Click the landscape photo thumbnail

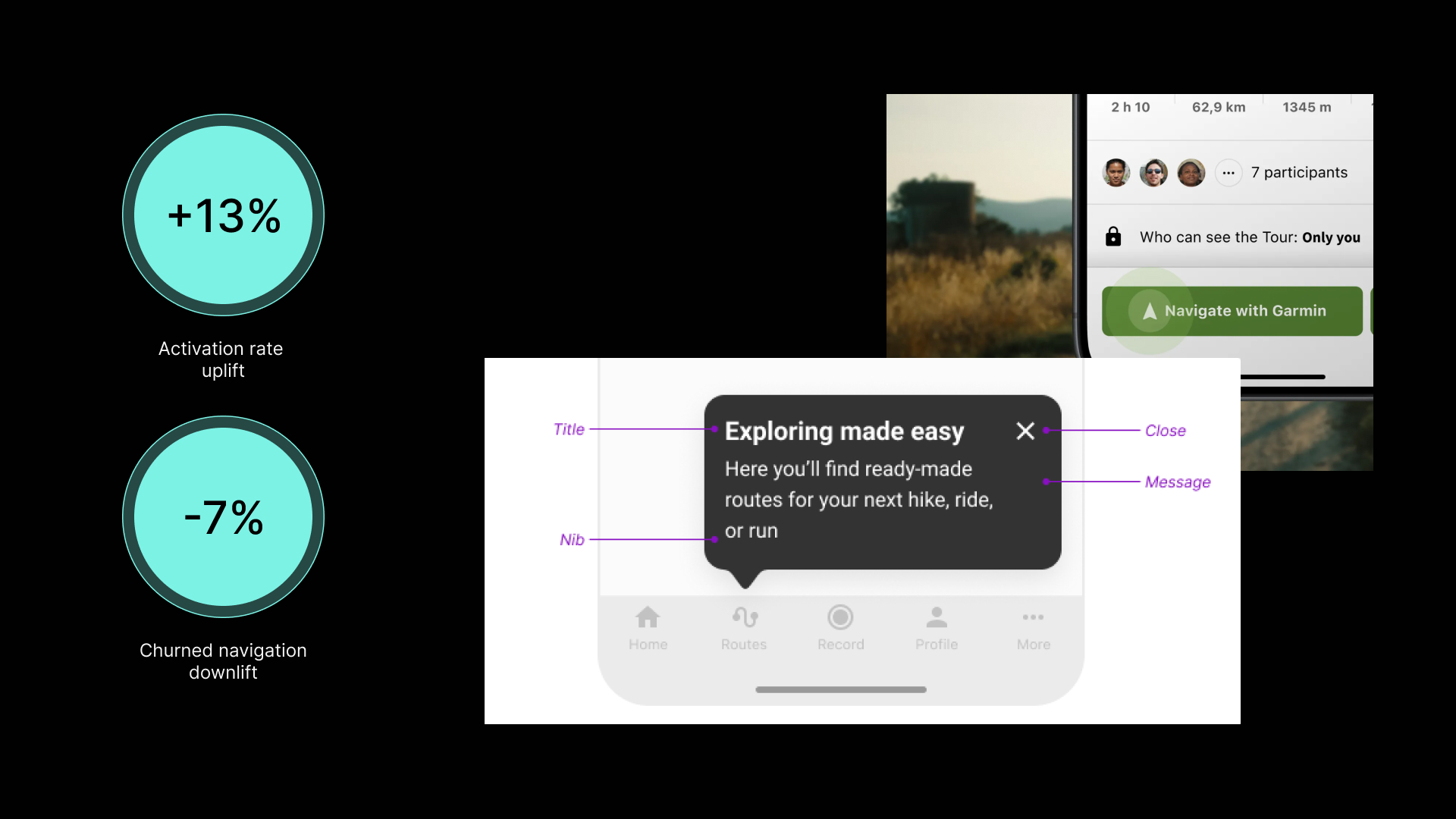point(979,225)
